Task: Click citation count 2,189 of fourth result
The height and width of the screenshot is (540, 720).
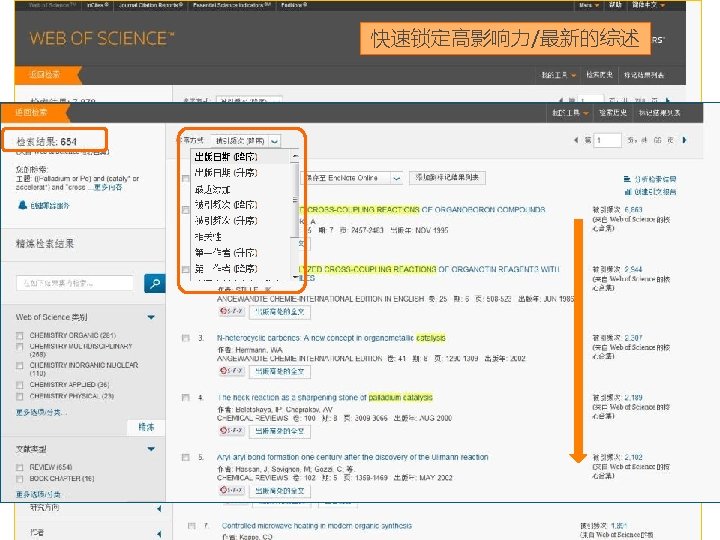Action: pos(633,398)
